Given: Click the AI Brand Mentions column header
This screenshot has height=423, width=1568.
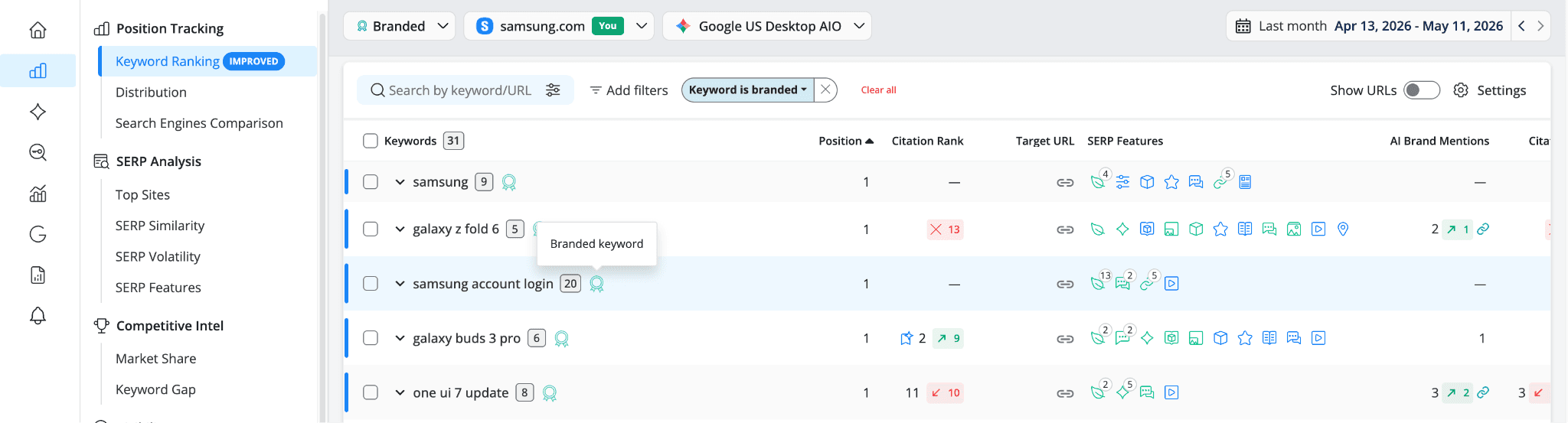Looking at the screenshot, I should click(1439, 141).
